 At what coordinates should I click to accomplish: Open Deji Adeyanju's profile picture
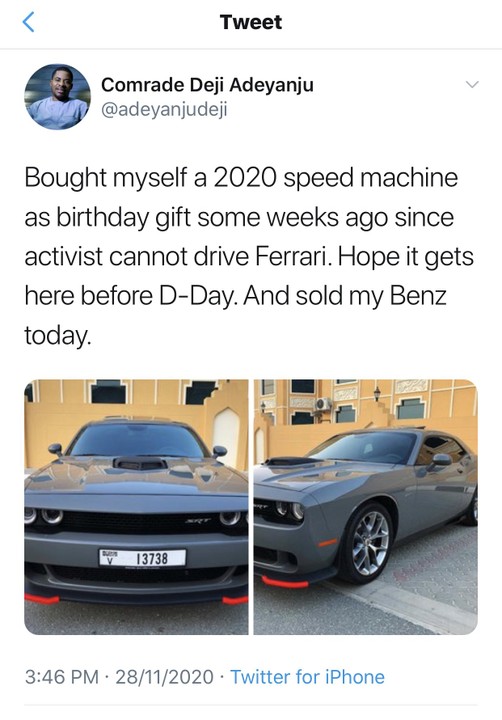tap(57, 97)
